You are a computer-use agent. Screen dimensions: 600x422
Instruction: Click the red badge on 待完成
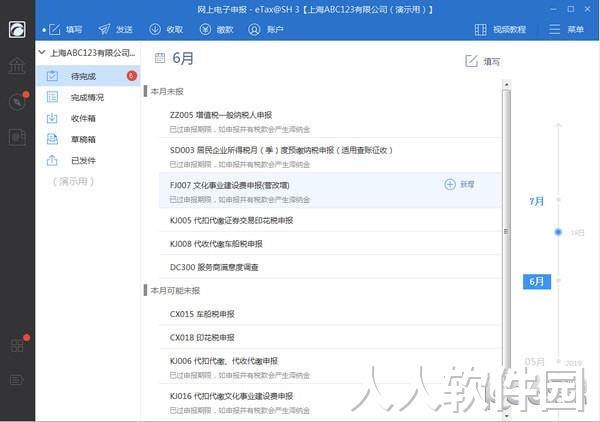(x=132, y=76)
